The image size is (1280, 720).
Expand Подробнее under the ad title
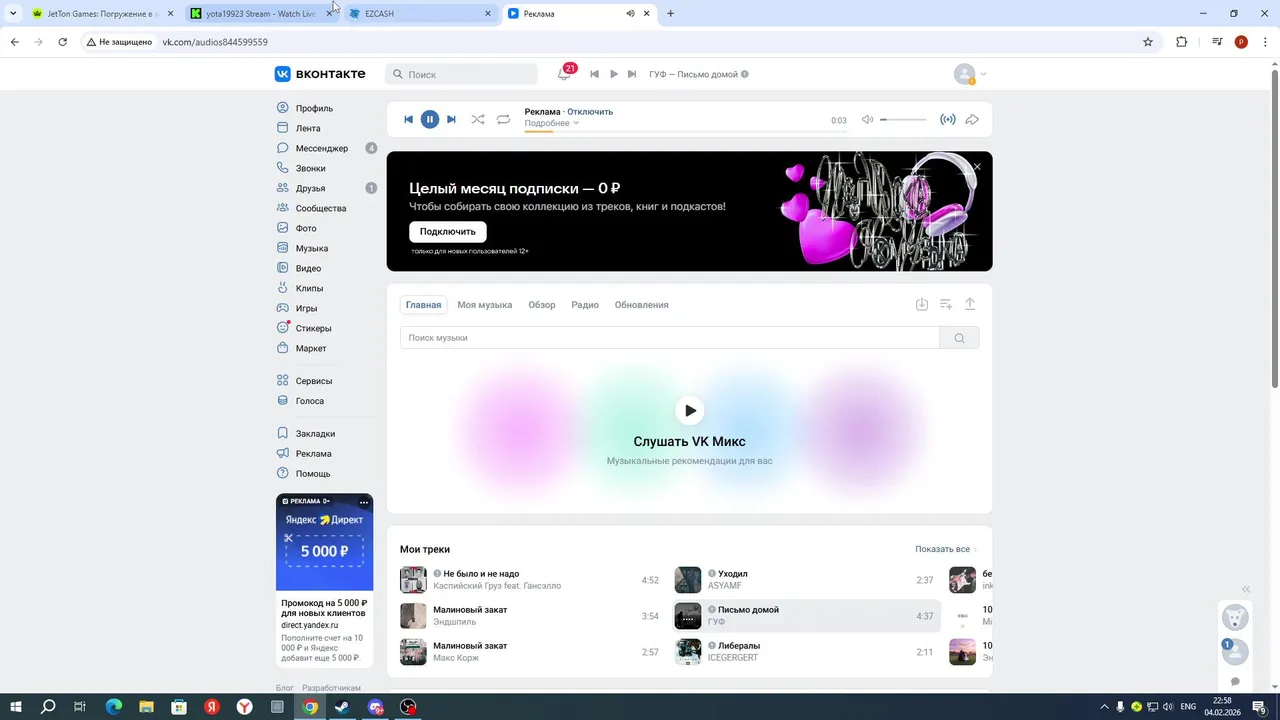pyautogui.click(x=552, y=123)
